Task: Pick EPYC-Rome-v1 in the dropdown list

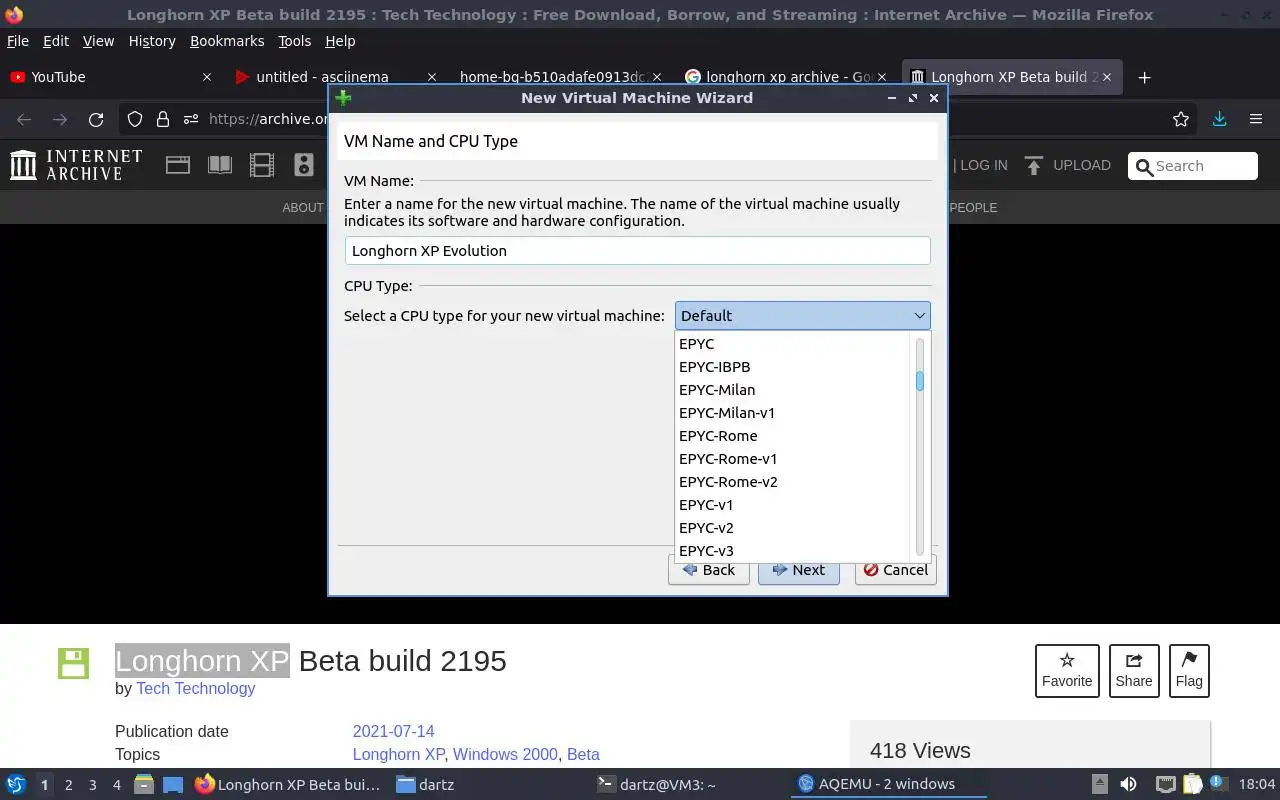Action: [794, 459]
